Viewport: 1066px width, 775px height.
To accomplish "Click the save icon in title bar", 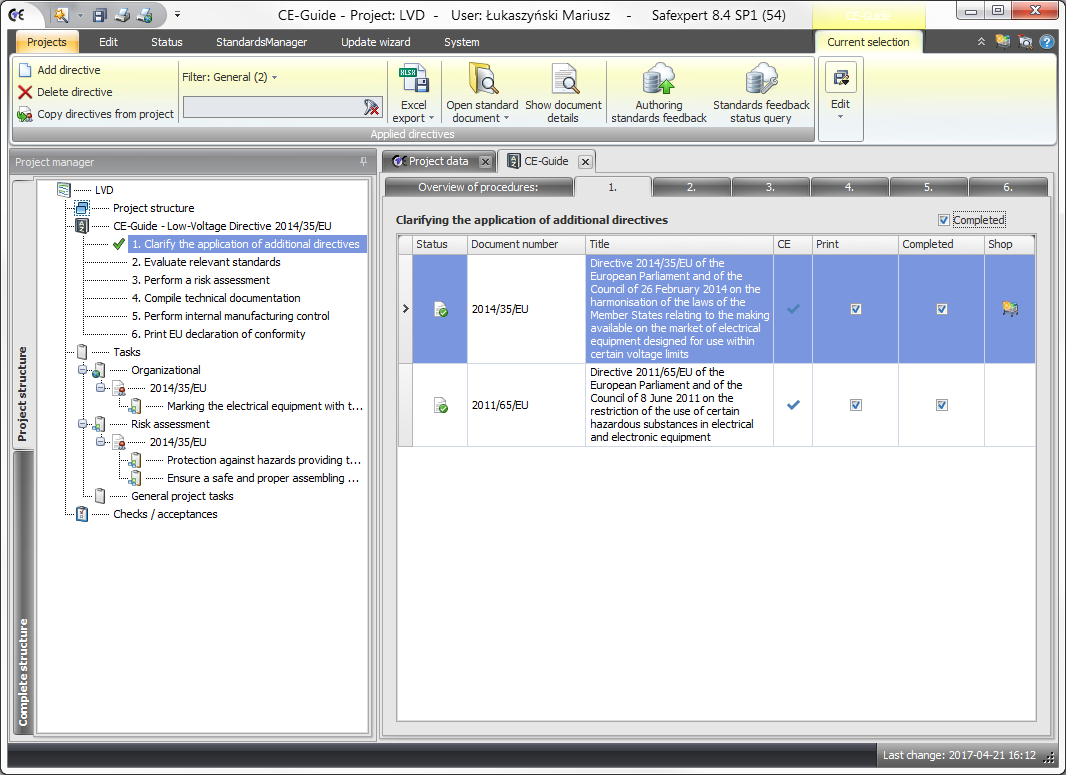I will tap(100, 15).
